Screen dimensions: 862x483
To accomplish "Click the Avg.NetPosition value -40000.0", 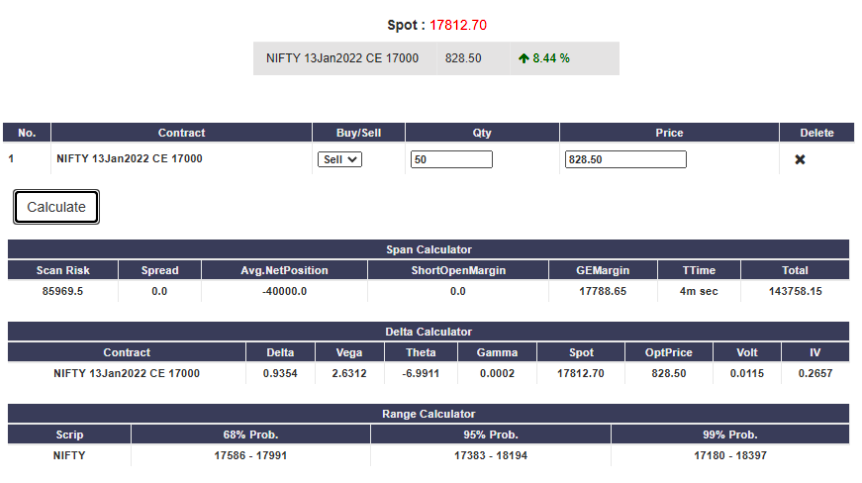I will coord(284,291).
